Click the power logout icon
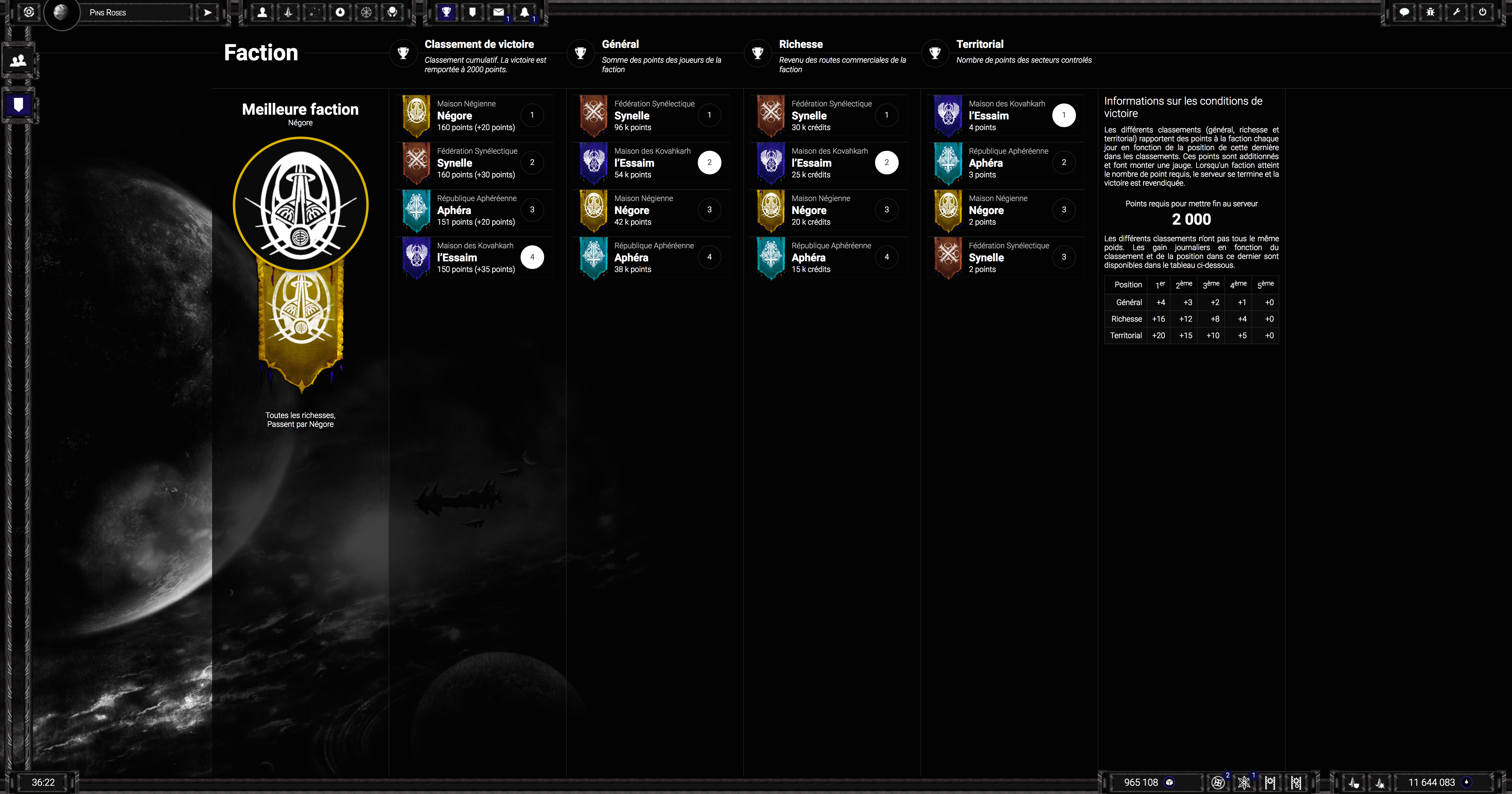 pos(1483,12)
